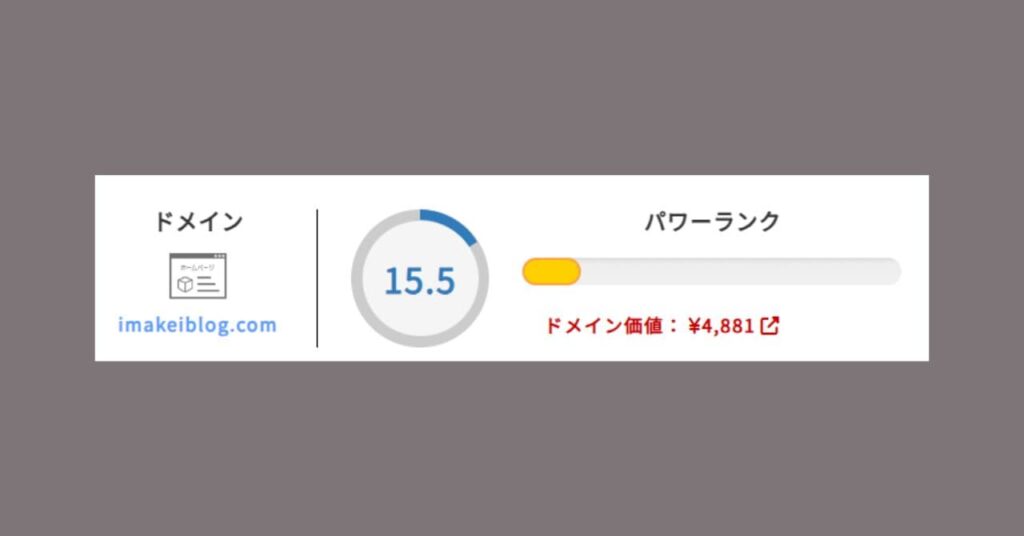Screen dimensions: 1024x536
Task: Click the ドメイン heading
Action: pos(198,222)
